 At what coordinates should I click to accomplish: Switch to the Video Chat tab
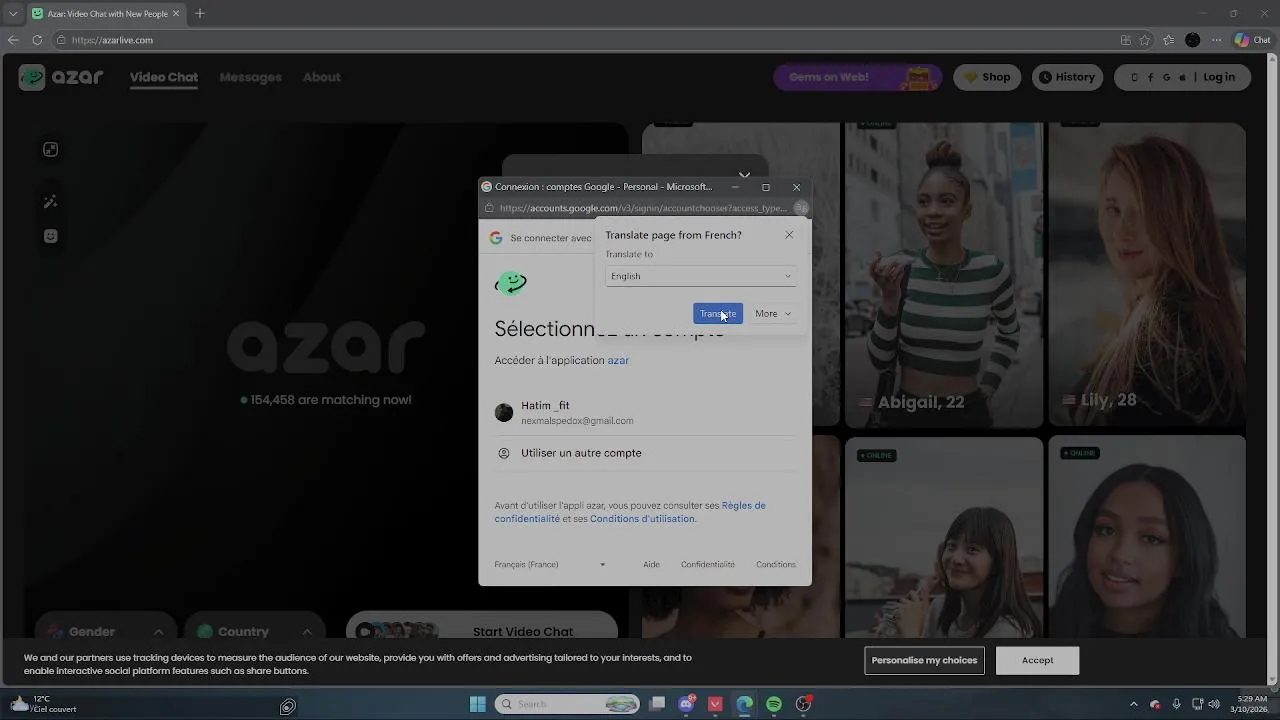point(164,77)
